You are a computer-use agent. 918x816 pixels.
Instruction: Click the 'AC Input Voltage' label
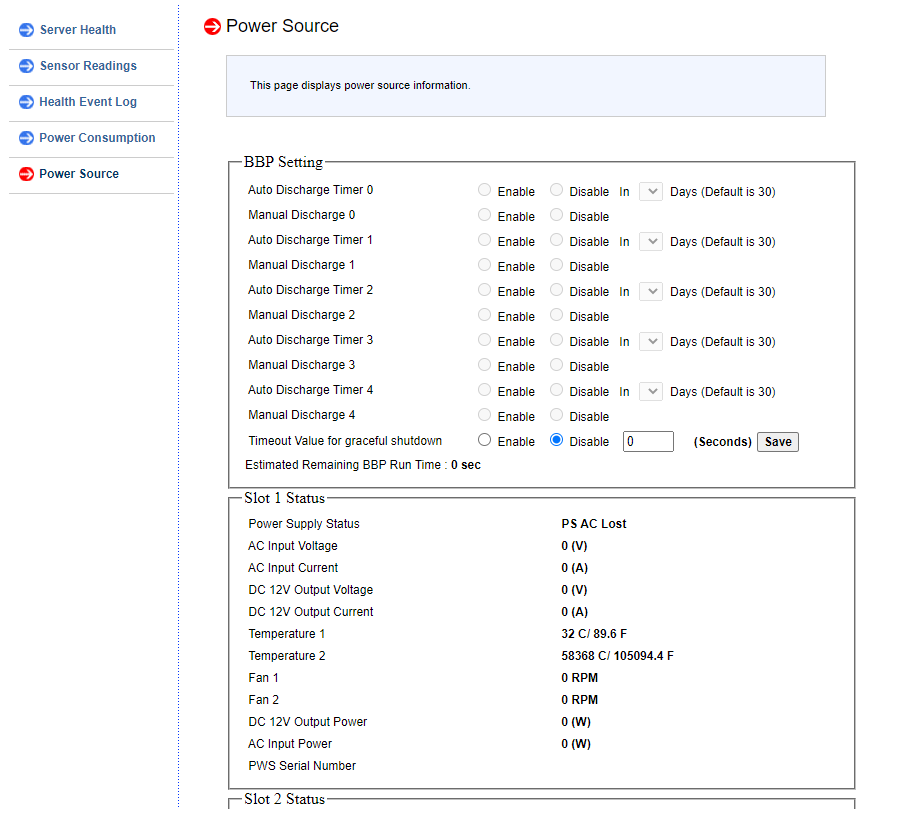click(293, 546)
